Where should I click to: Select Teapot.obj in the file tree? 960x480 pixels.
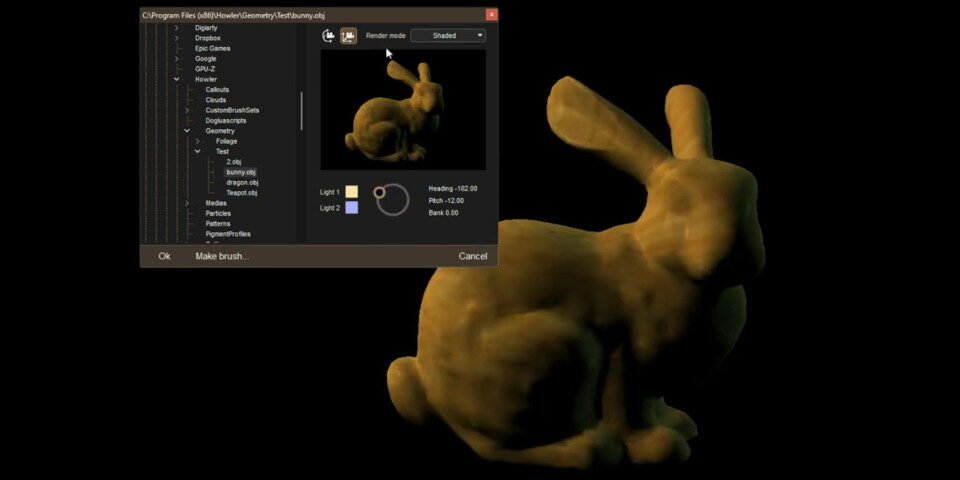pyautogui.click(x=241, y=193)
